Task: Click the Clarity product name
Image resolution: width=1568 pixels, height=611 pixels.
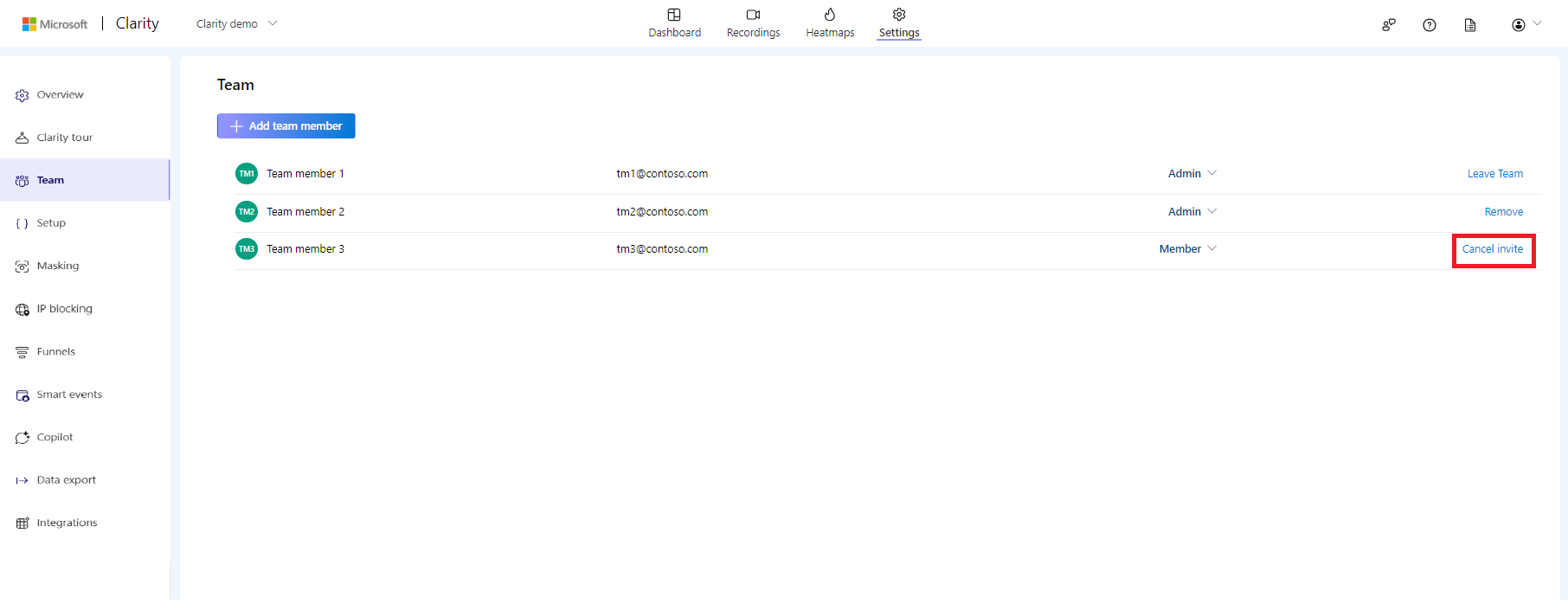Action: (138, 23)
